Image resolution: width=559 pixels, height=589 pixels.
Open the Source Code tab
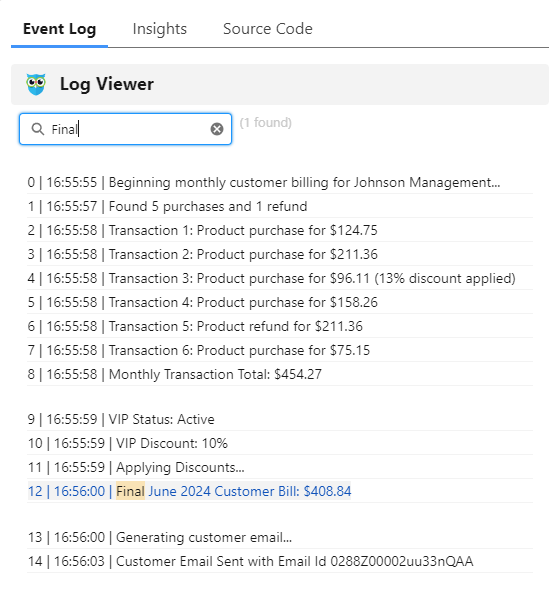267,29
